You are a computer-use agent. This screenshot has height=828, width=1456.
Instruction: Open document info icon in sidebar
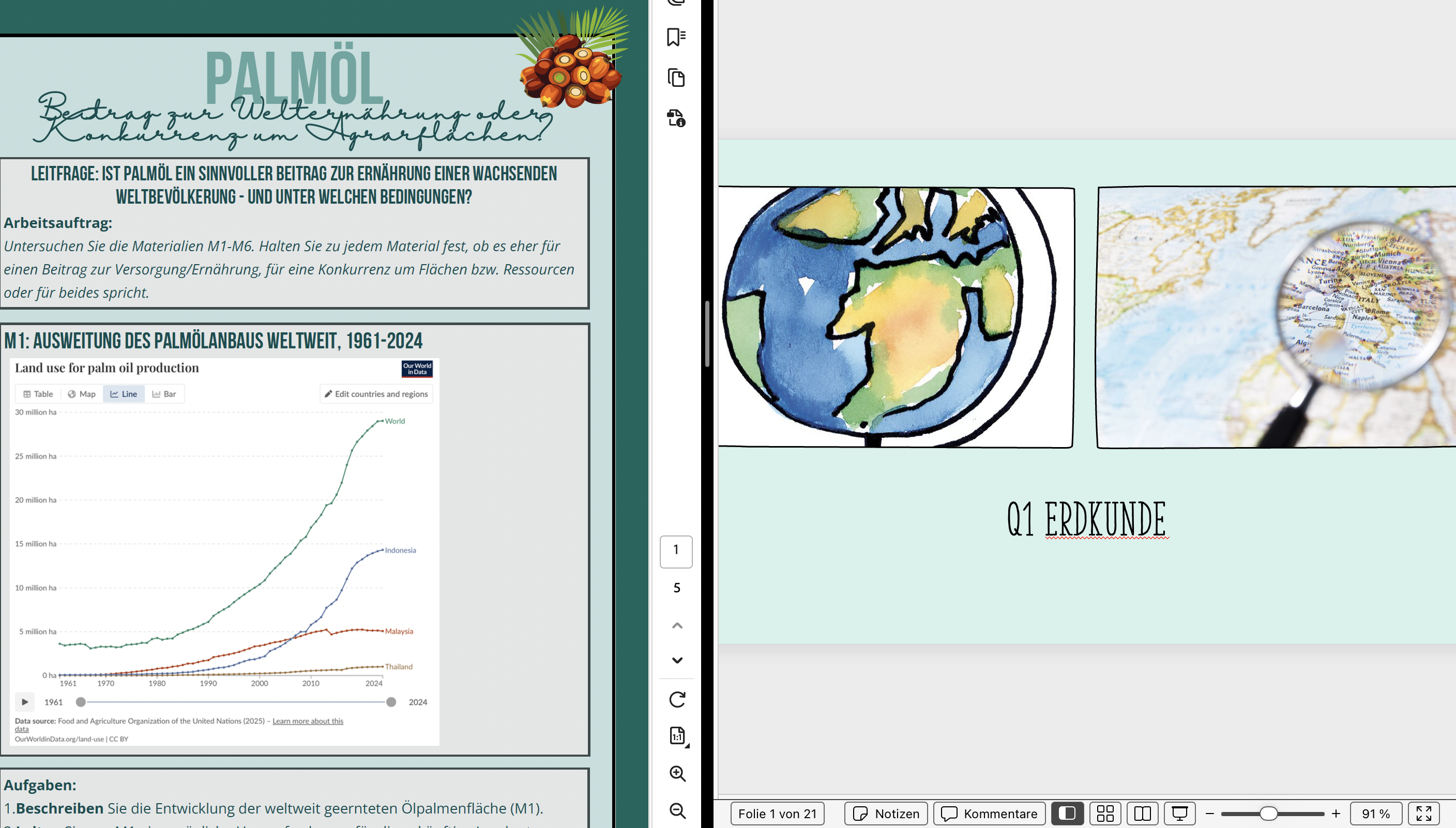click(676, 118)
